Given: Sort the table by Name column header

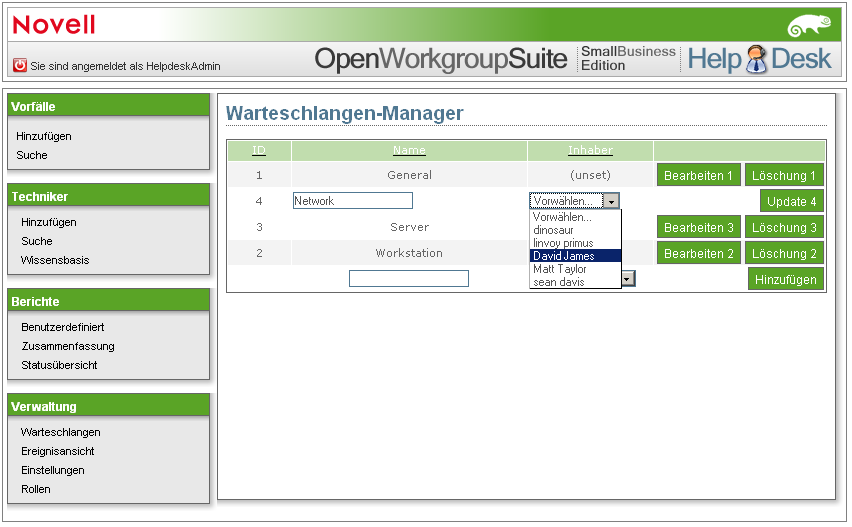Looking at the screenshot, I should point(409,150).
